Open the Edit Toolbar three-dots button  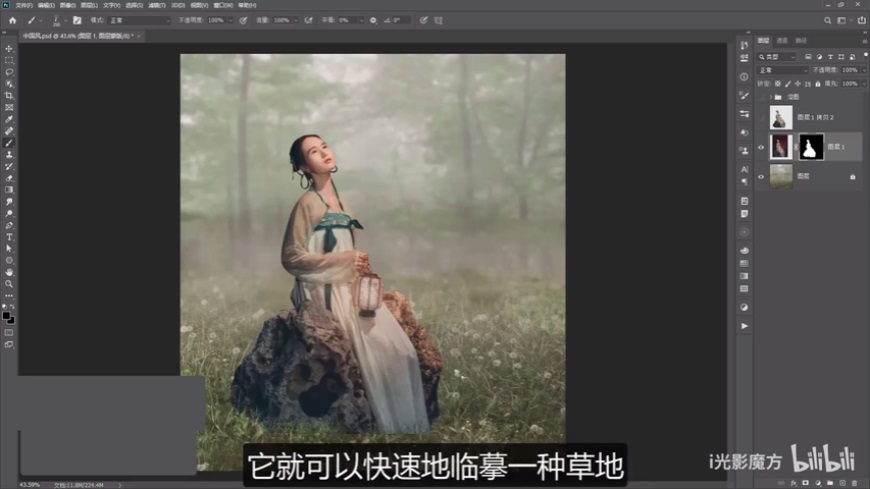9,295
